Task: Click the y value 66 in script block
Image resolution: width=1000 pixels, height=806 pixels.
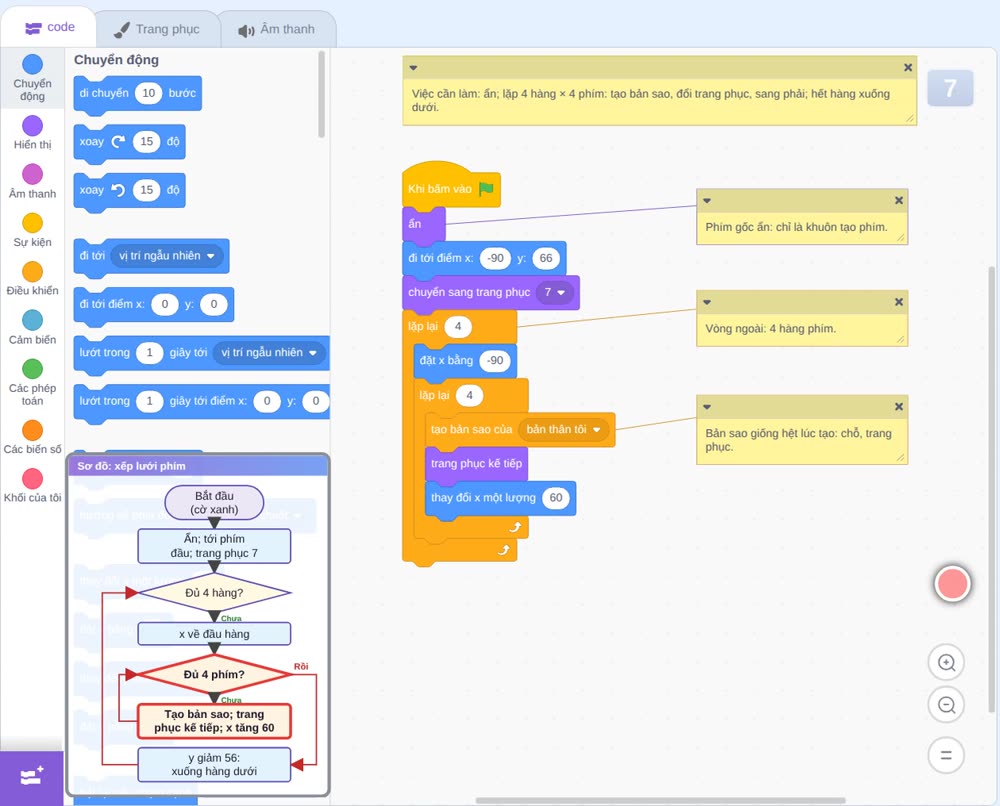Action: click(546, 258)
